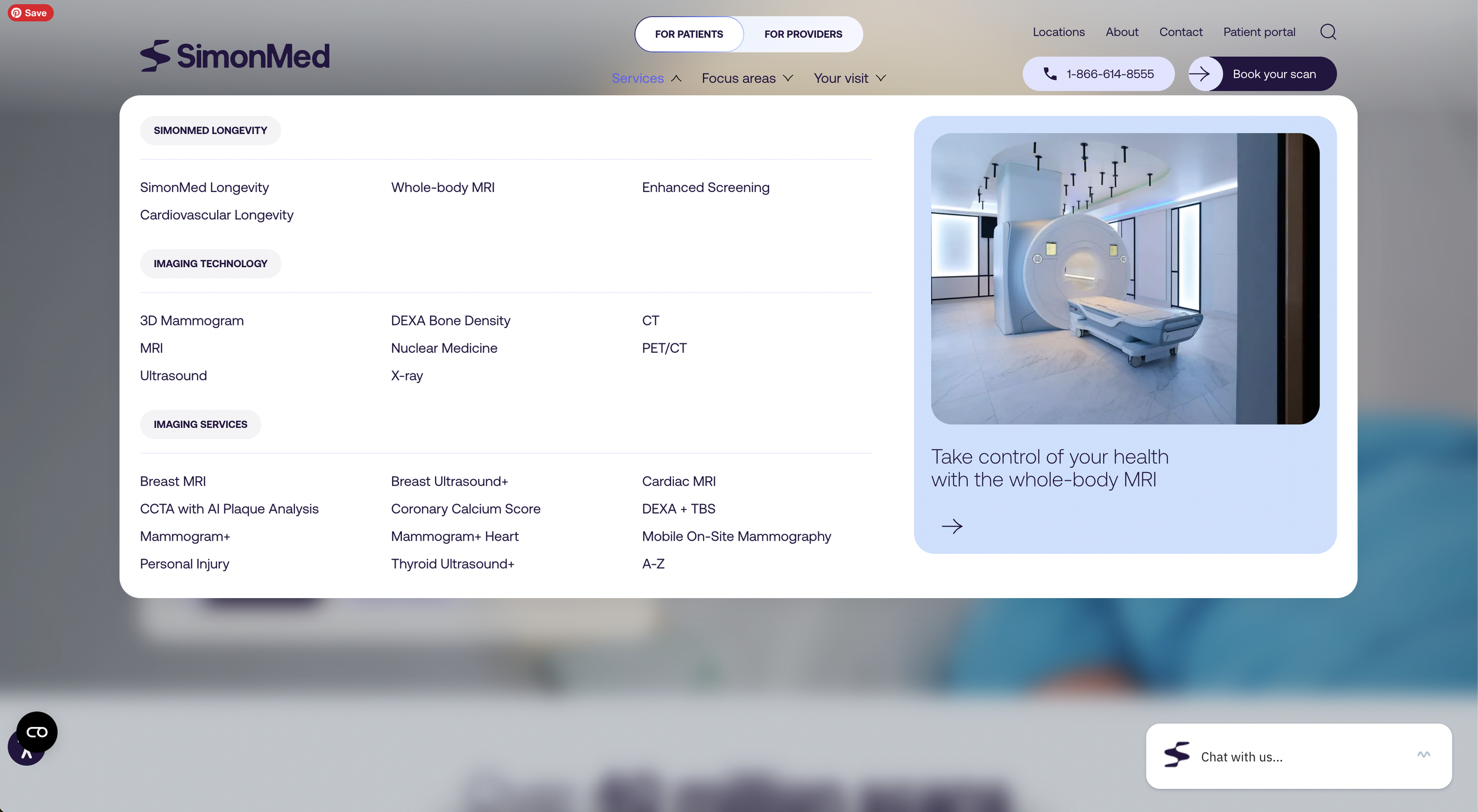Expand the Your visit menu
The image size is (1478, 812).
pyautogui.click(x=850, y=78)
